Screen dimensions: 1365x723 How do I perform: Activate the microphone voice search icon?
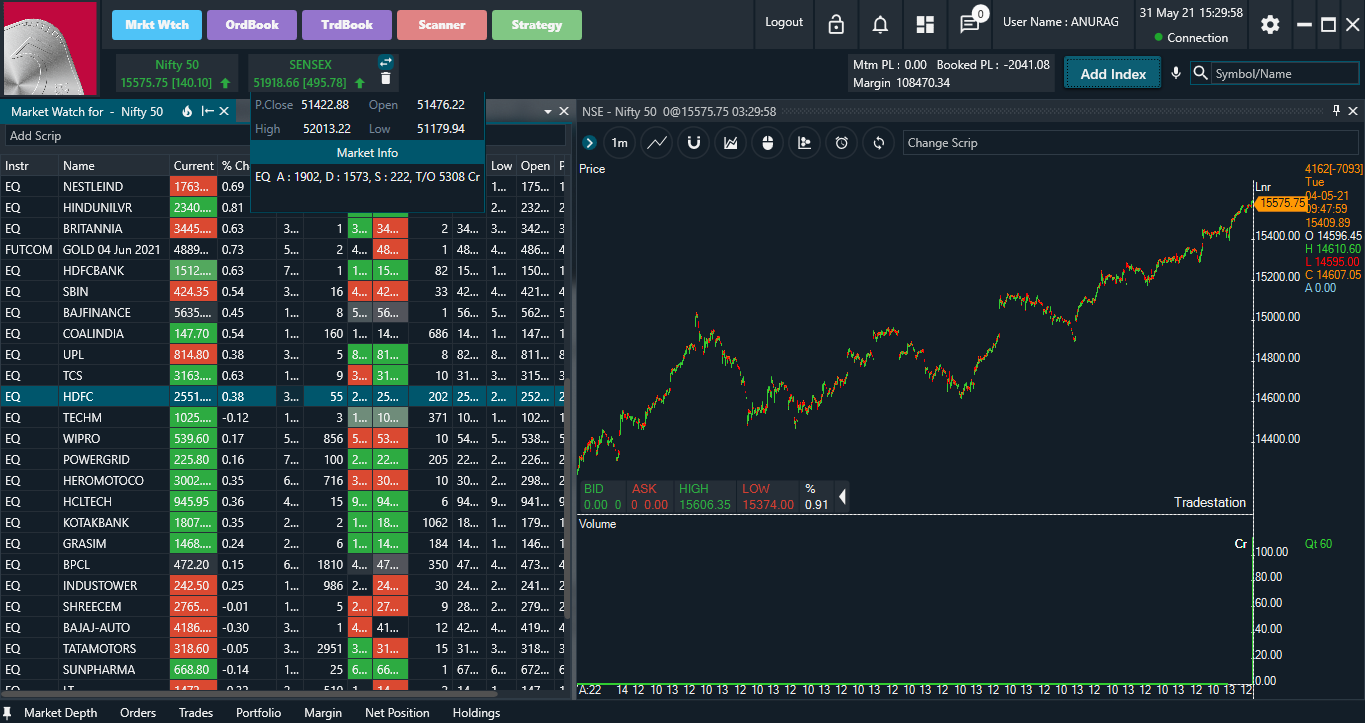point(1176,73)
